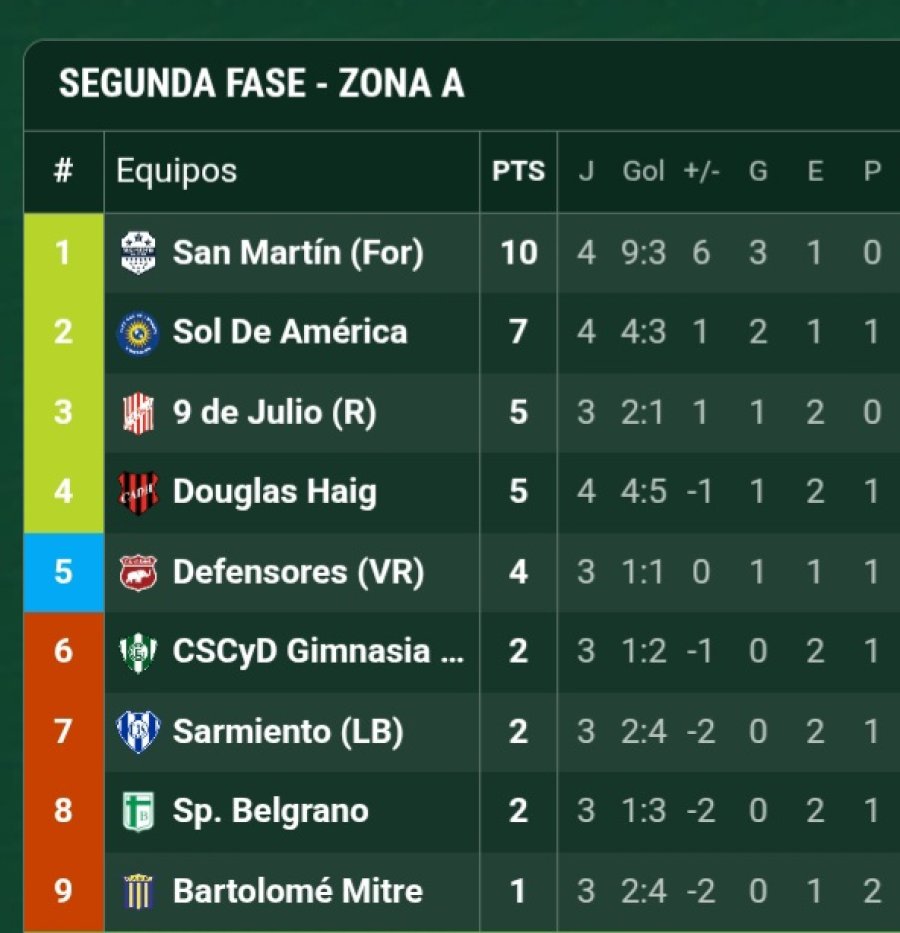This screenshot has width=900, height=933.
Task: Click the Segunda Fase - Zona A title
Action: click(x=261, y=83)
